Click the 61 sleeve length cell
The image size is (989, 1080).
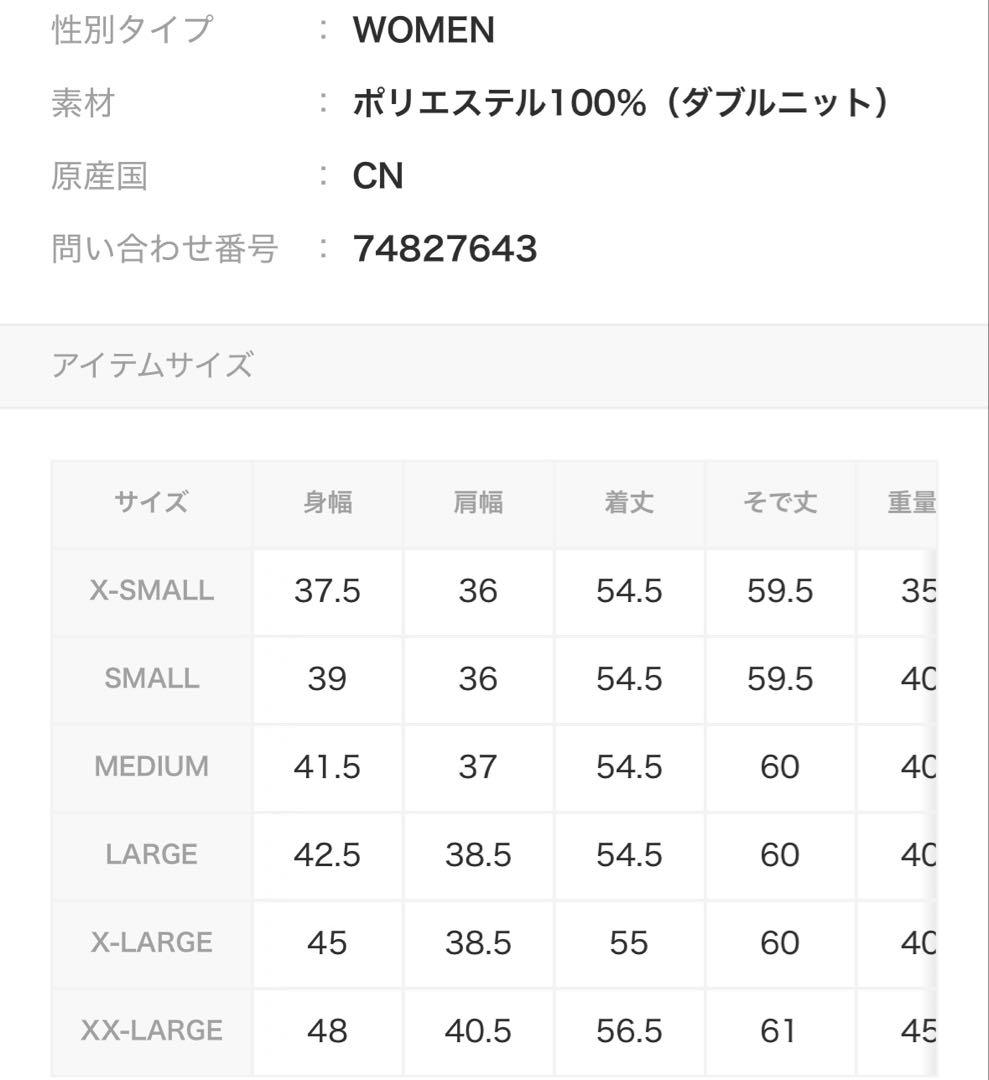pyautogui.click(x=780, y=1032)
